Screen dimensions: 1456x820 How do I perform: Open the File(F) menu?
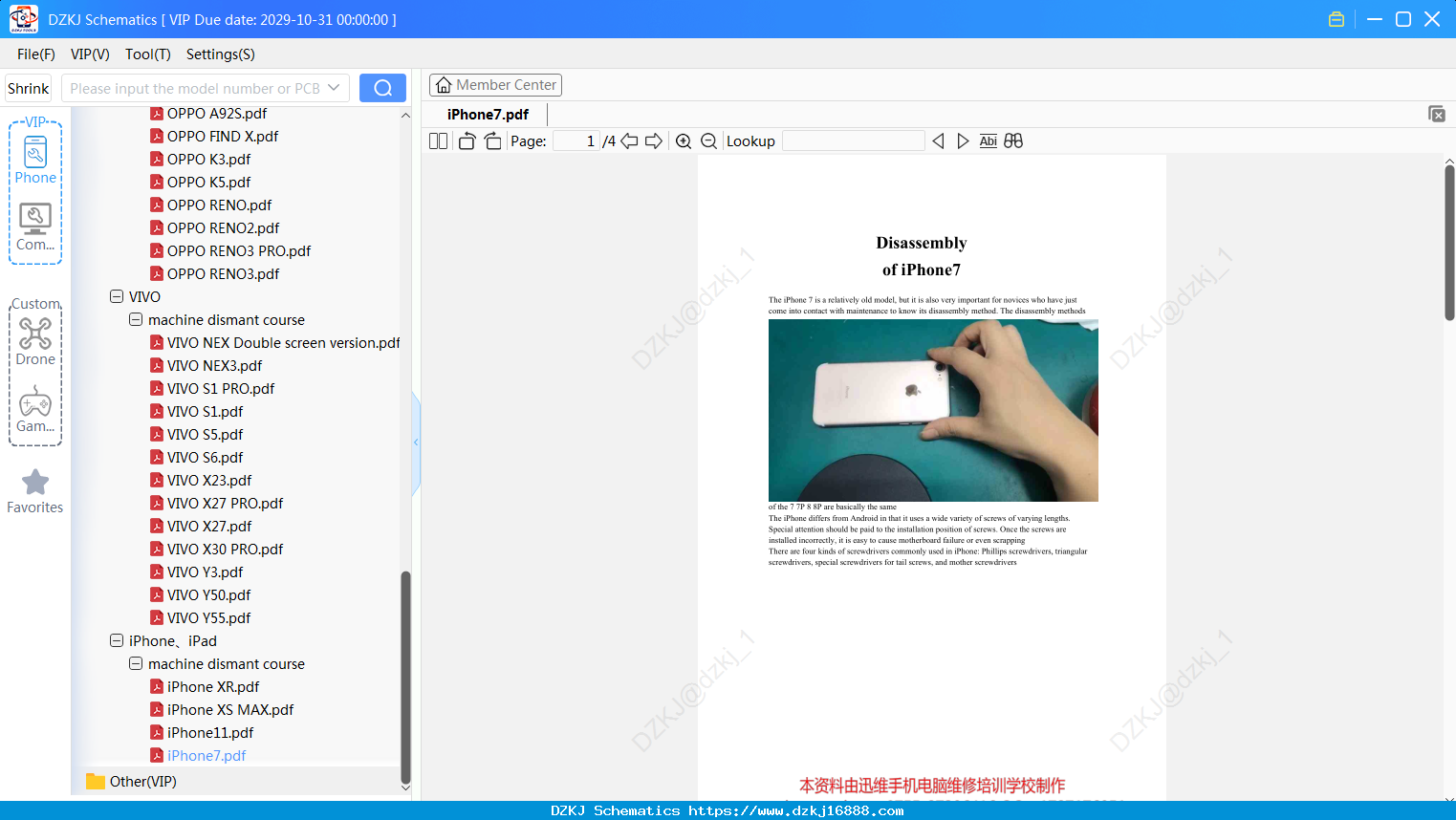(36, 54)
